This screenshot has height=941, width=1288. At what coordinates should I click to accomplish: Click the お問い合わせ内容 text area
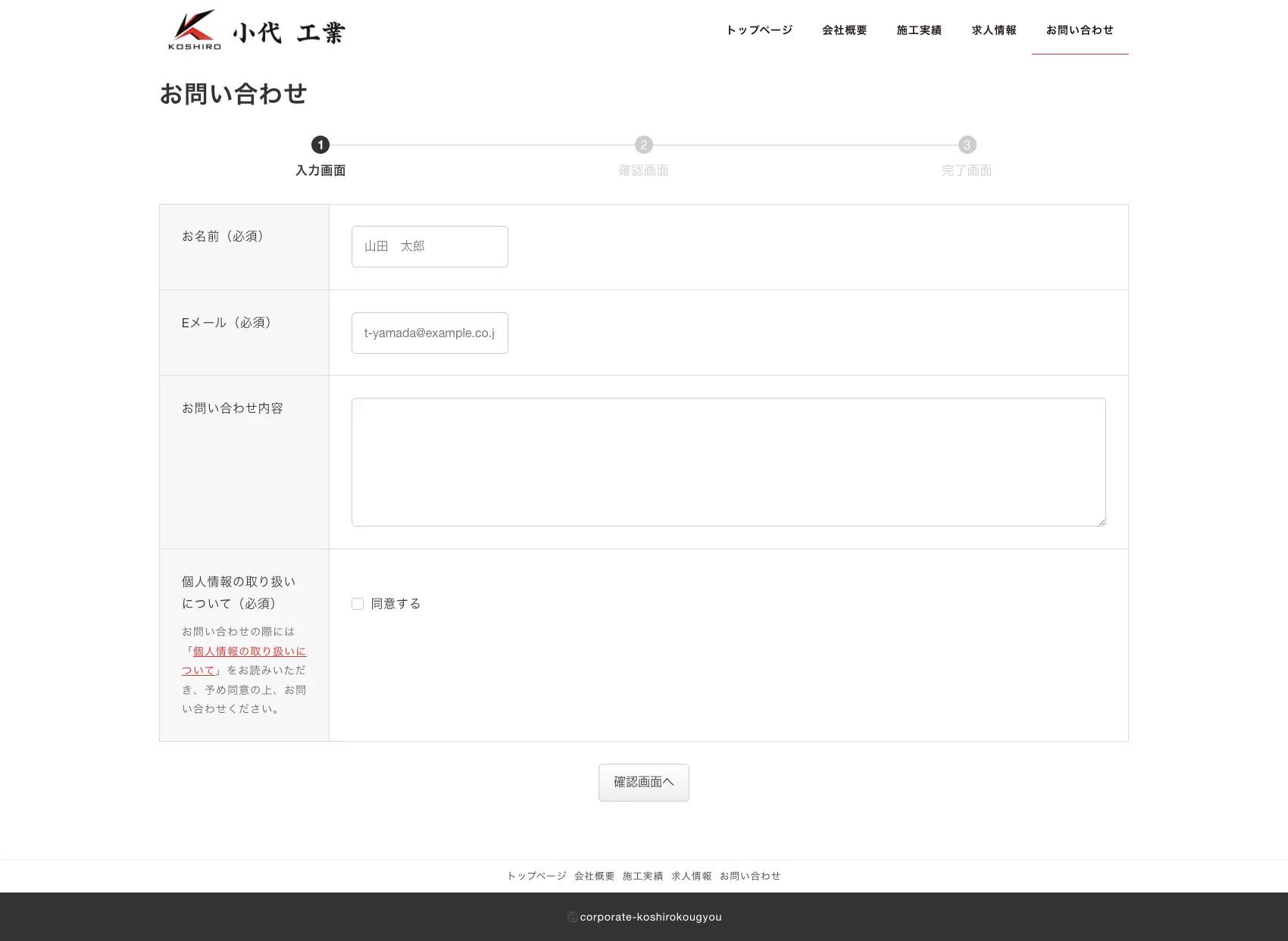point(728,461)
